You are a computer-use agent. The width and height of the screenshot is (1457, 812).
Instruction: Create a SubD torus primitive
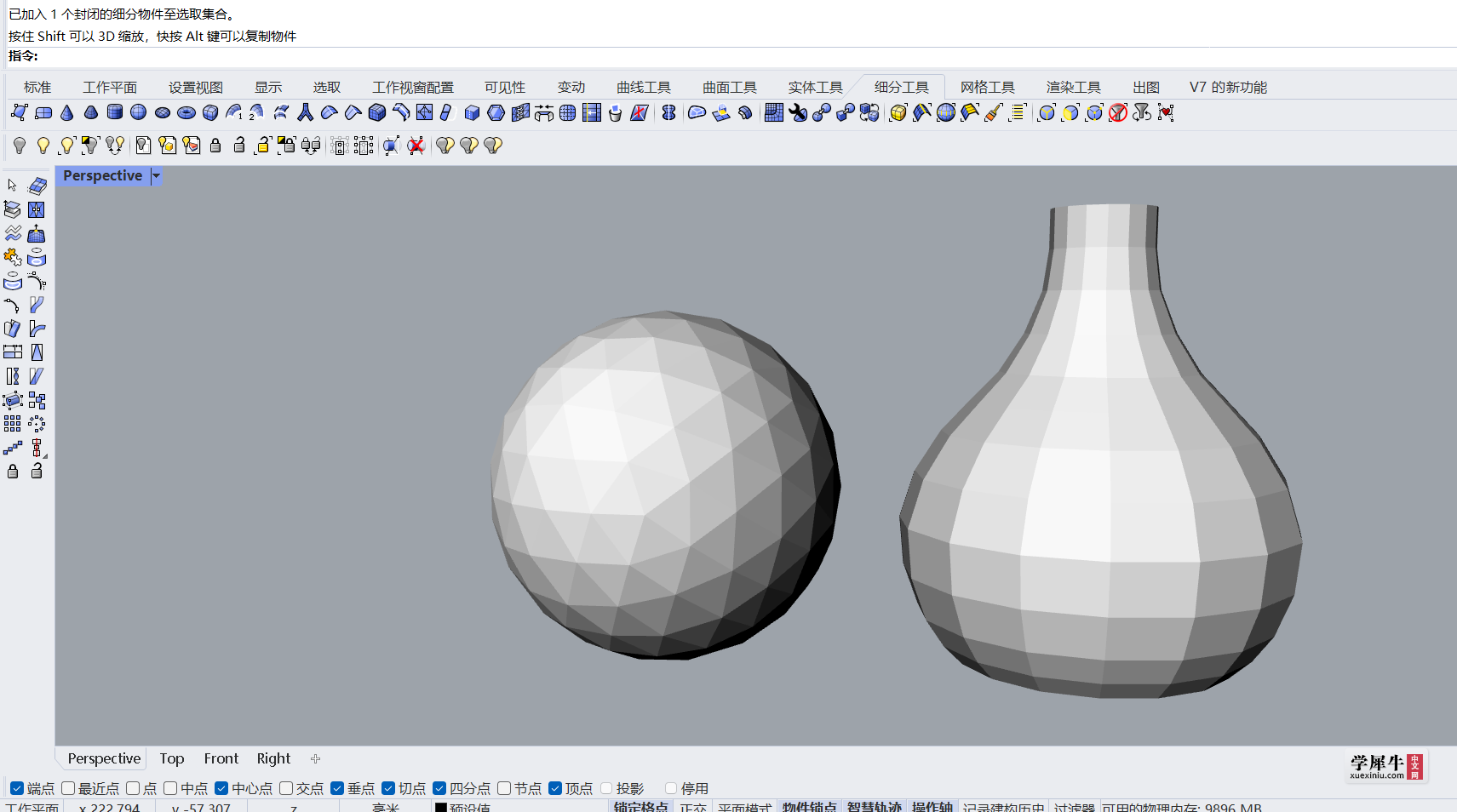click(x=186, y=112)
